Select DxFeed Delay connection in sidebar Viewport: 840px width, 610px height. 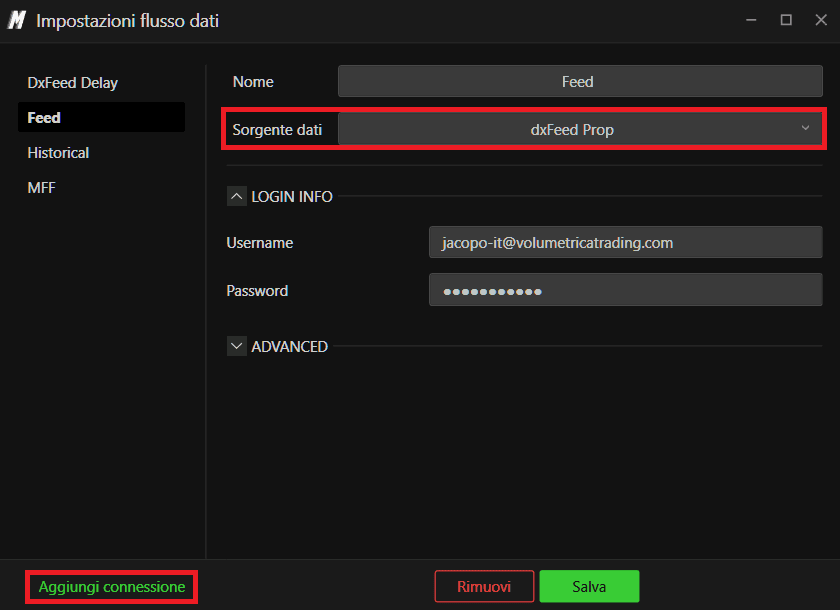72,83
